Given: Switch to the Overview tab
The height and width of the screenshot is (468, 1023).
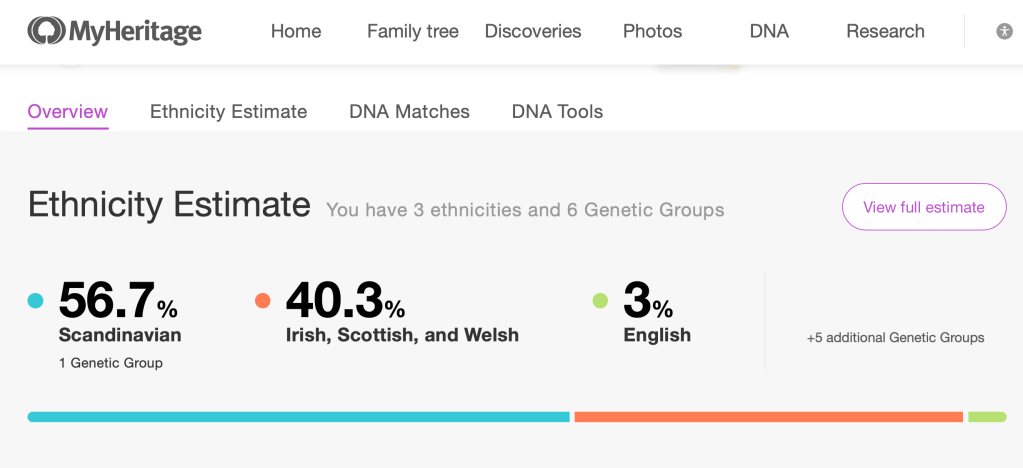Looking at the screenshot, I should (68, 112).
